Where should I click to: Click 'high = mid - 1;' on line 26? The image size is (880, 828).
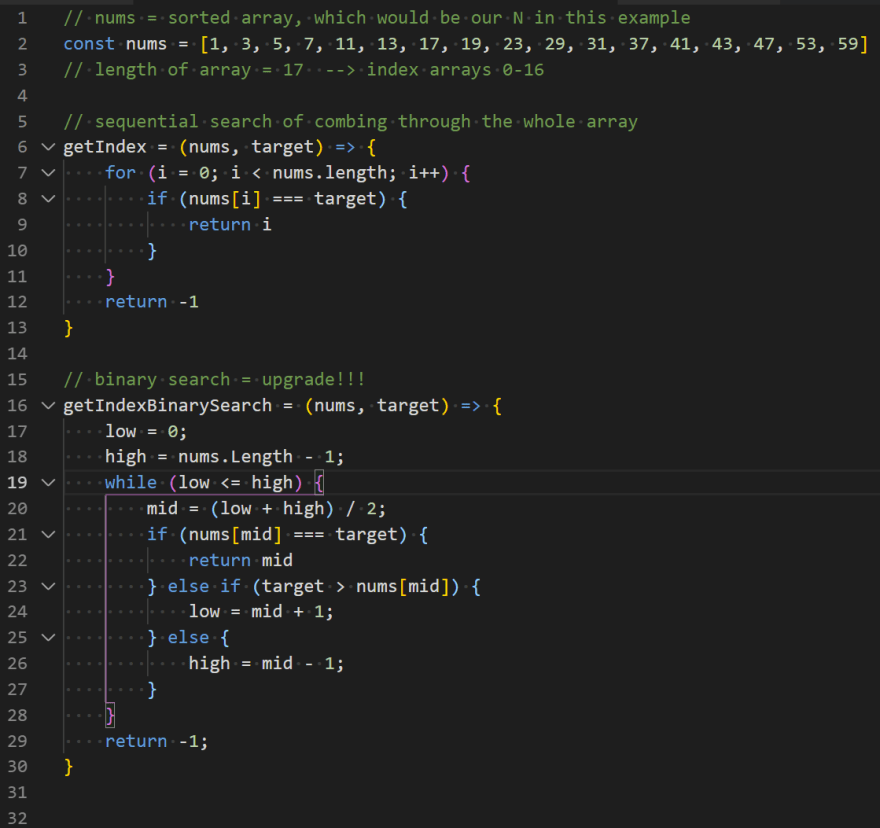click(266, 664)
